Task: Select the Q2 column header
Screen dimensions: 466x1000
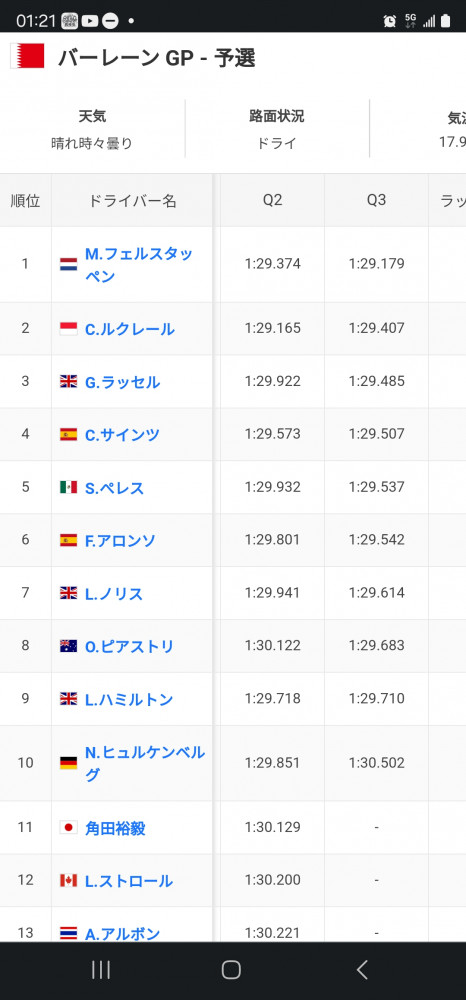Action: click(x=272, y=200)
